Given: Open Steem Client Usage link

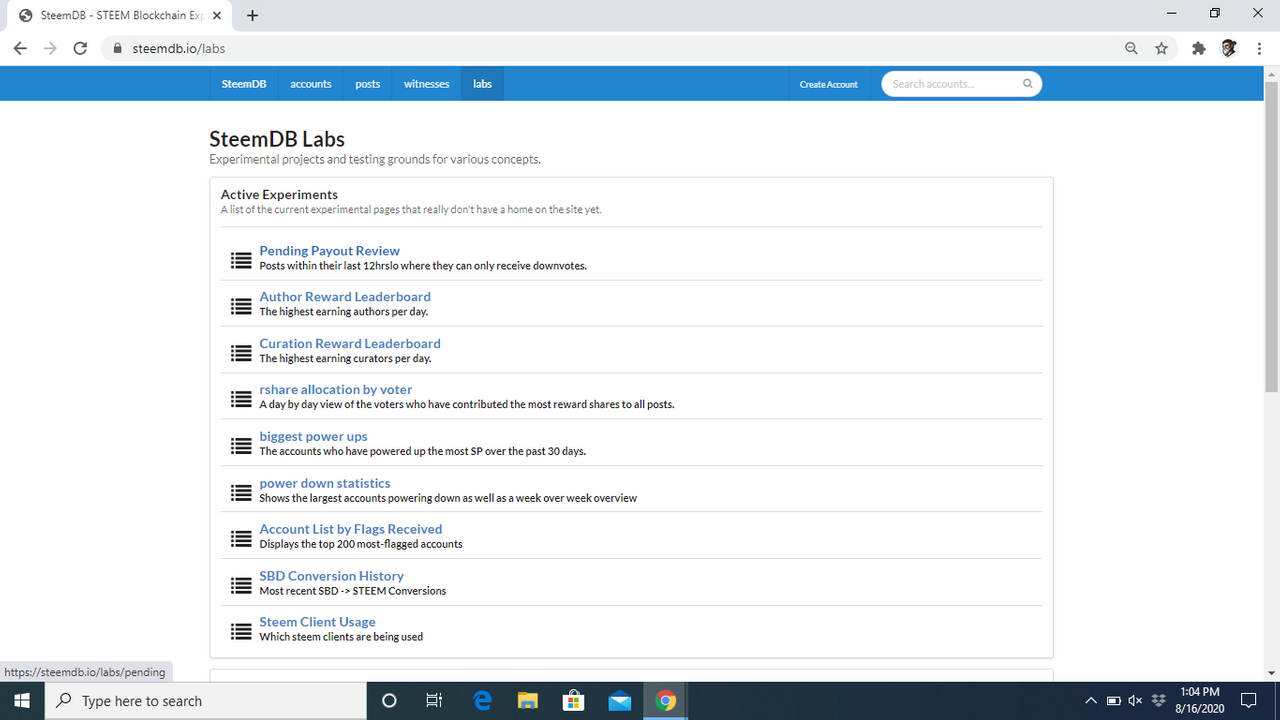Looking at the screenshot, I should (x=317, y=622).
